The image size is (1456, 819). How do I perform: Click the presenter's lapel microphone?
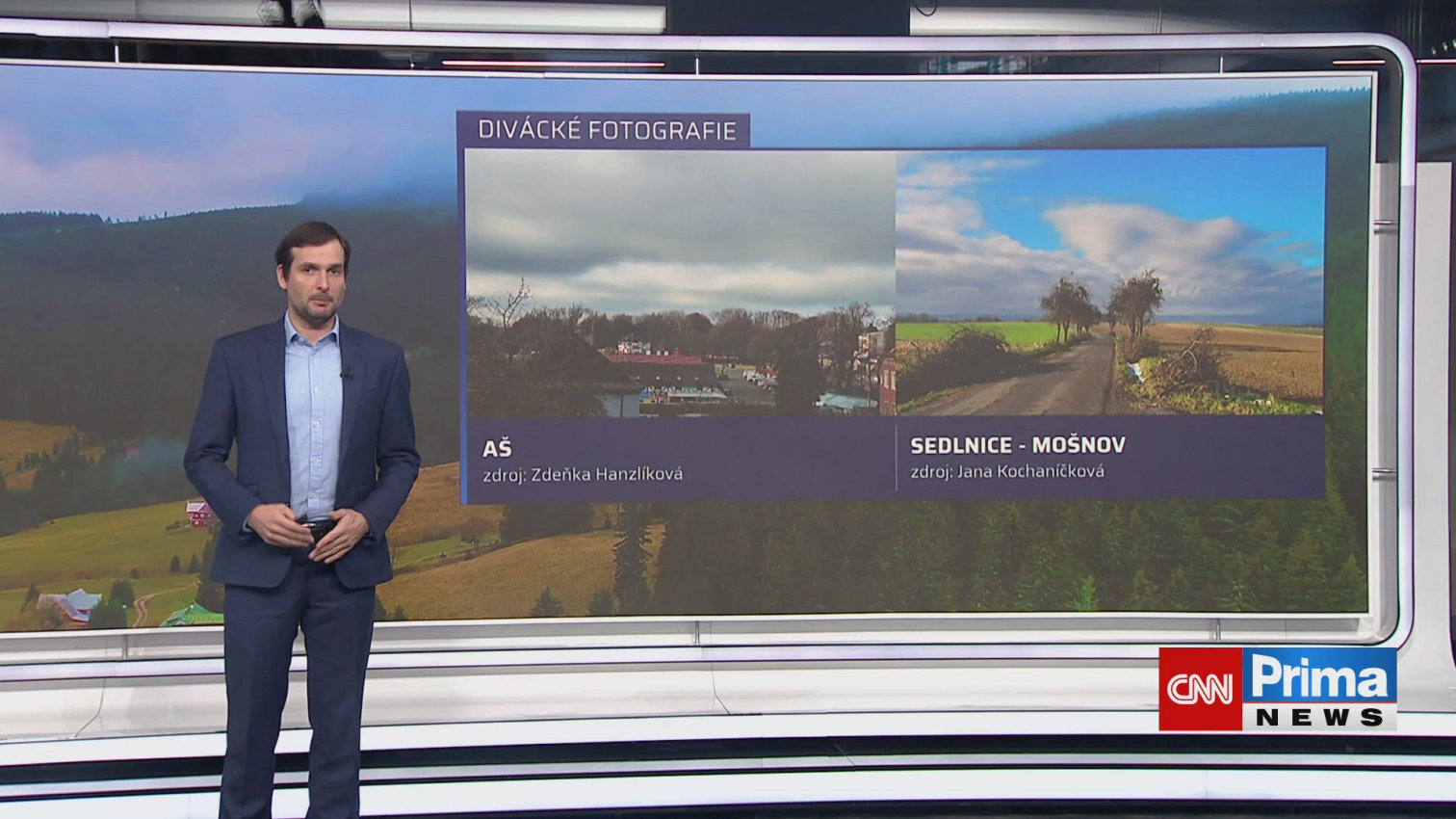346,373
